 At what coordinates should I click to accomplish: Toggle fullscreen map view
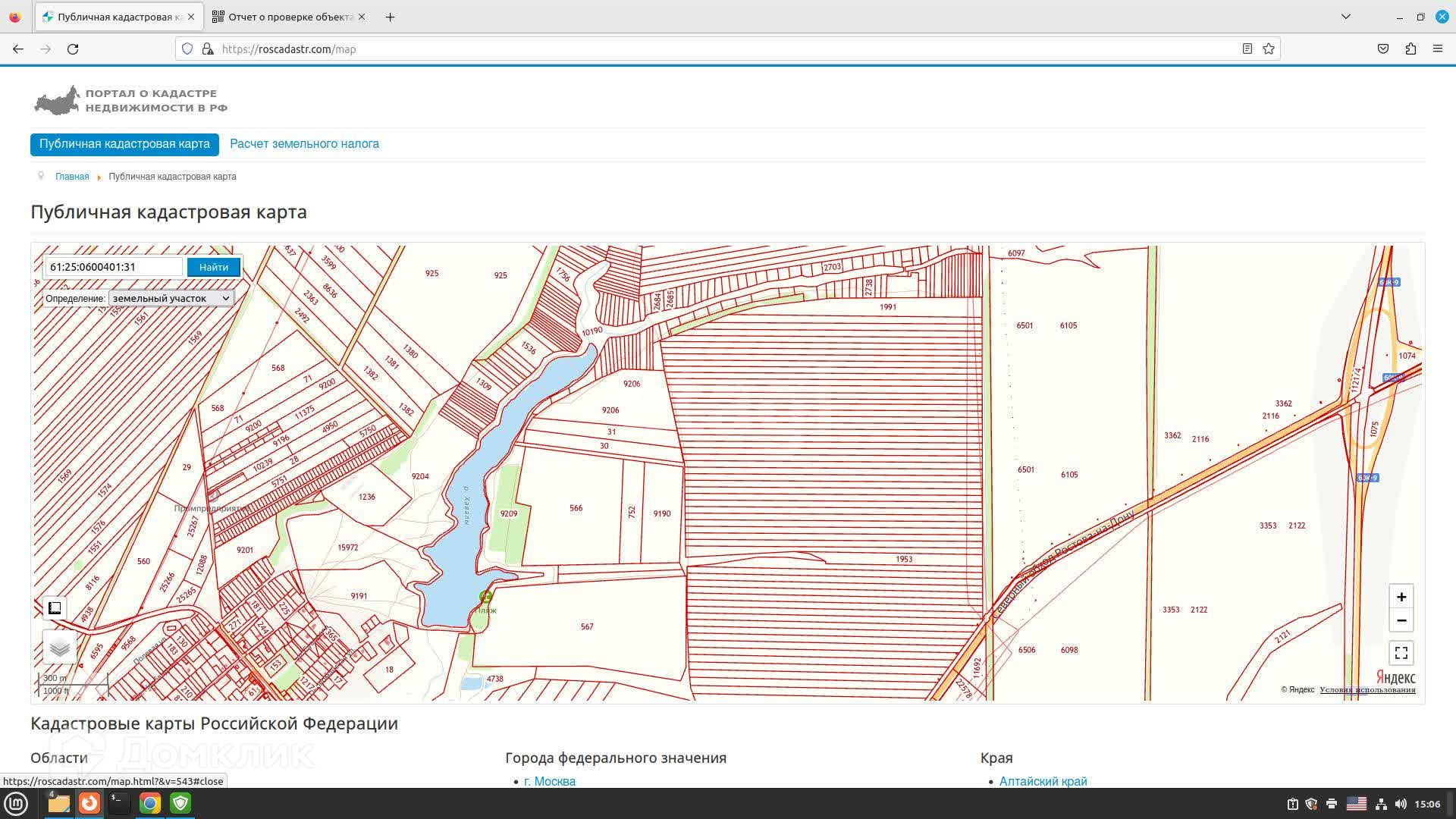(1401, 652)
